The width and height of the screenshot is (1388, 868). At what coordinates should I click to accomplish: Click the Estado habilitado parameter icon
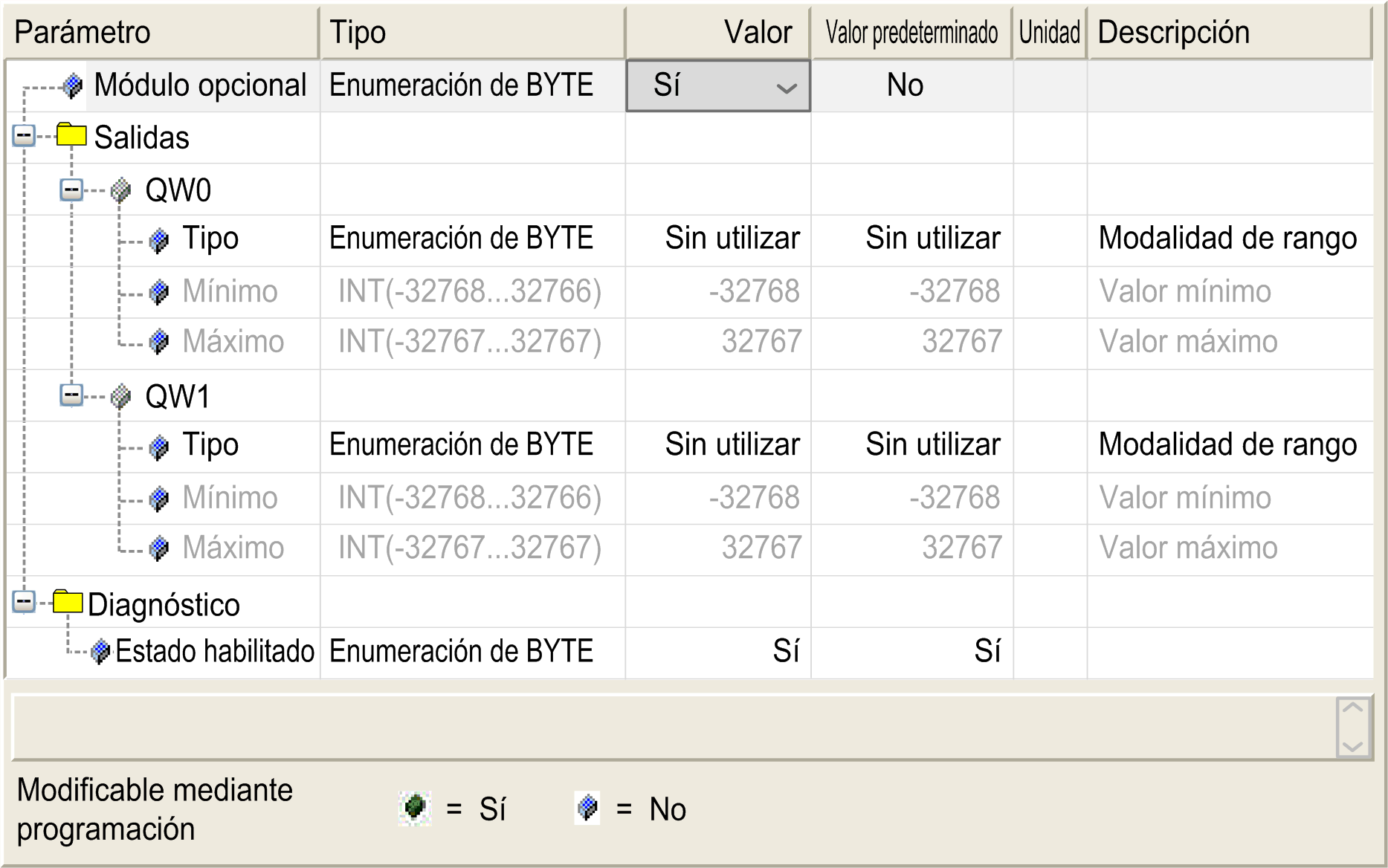pos(99,651)
